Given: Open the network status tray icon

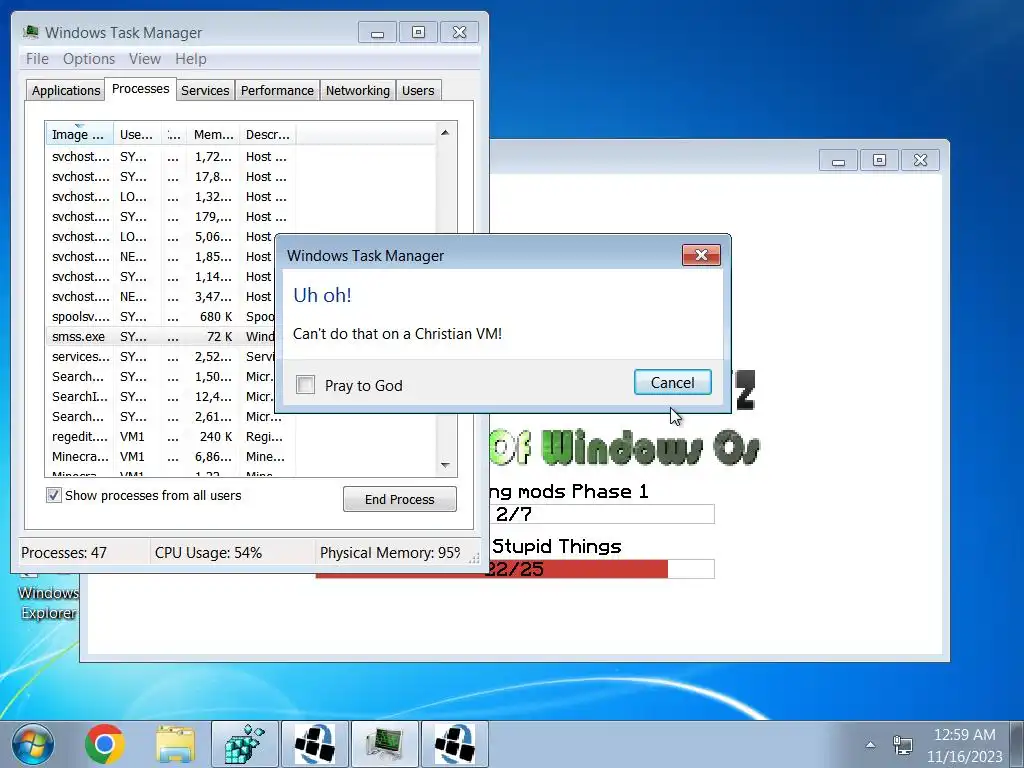Looking at the screenshot, I should coord(903,744).
